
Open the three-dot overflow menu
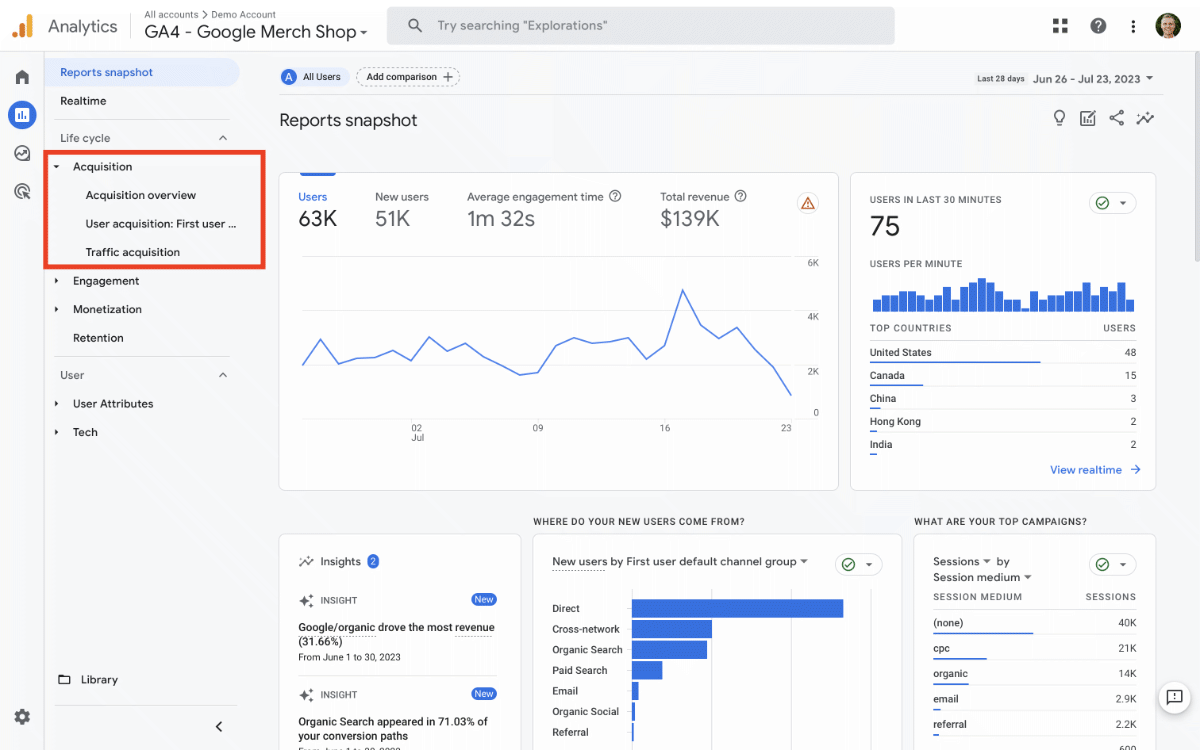pos(1134,25)
